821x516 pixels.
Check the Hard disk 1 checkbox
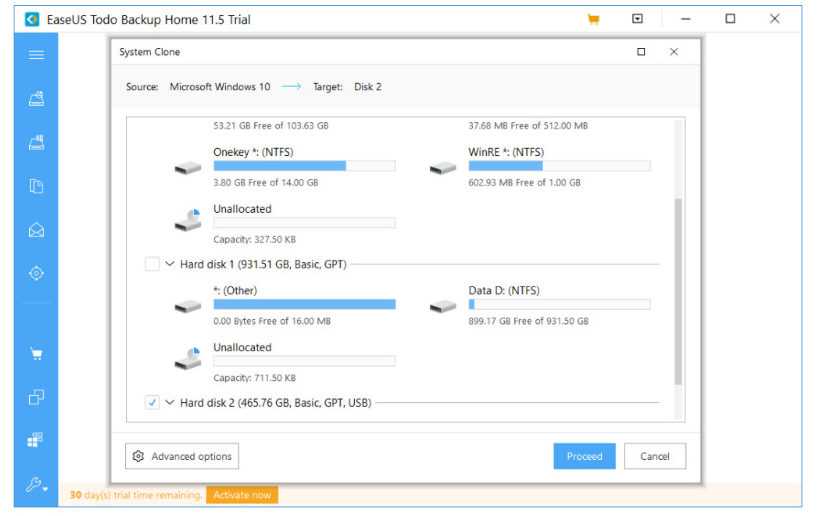[x=152, y=264]
